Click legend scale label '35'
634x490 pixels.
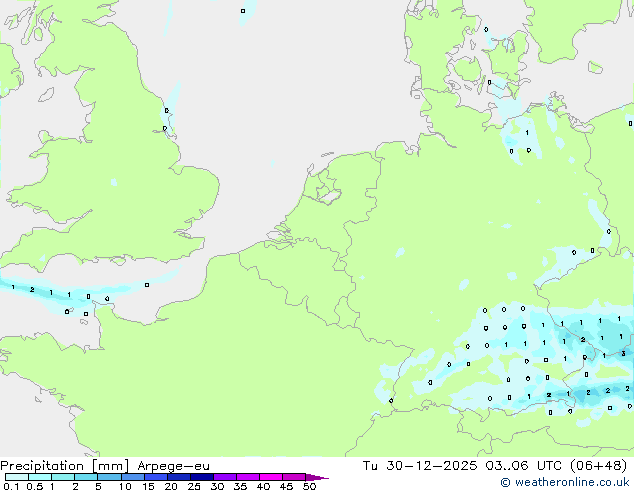(240, 486)
